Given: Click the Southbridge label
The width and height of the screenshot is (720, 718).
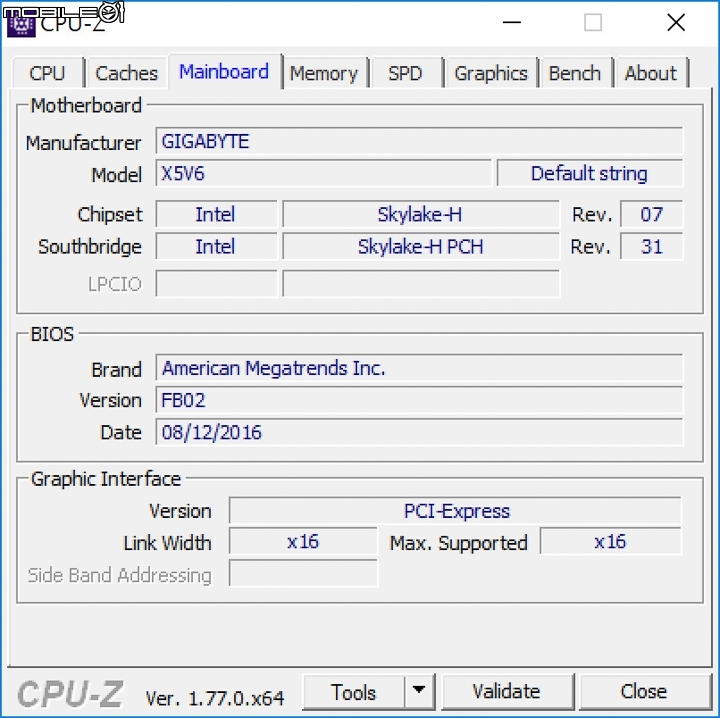Looking at the screenshot, I should pos(90,247).
